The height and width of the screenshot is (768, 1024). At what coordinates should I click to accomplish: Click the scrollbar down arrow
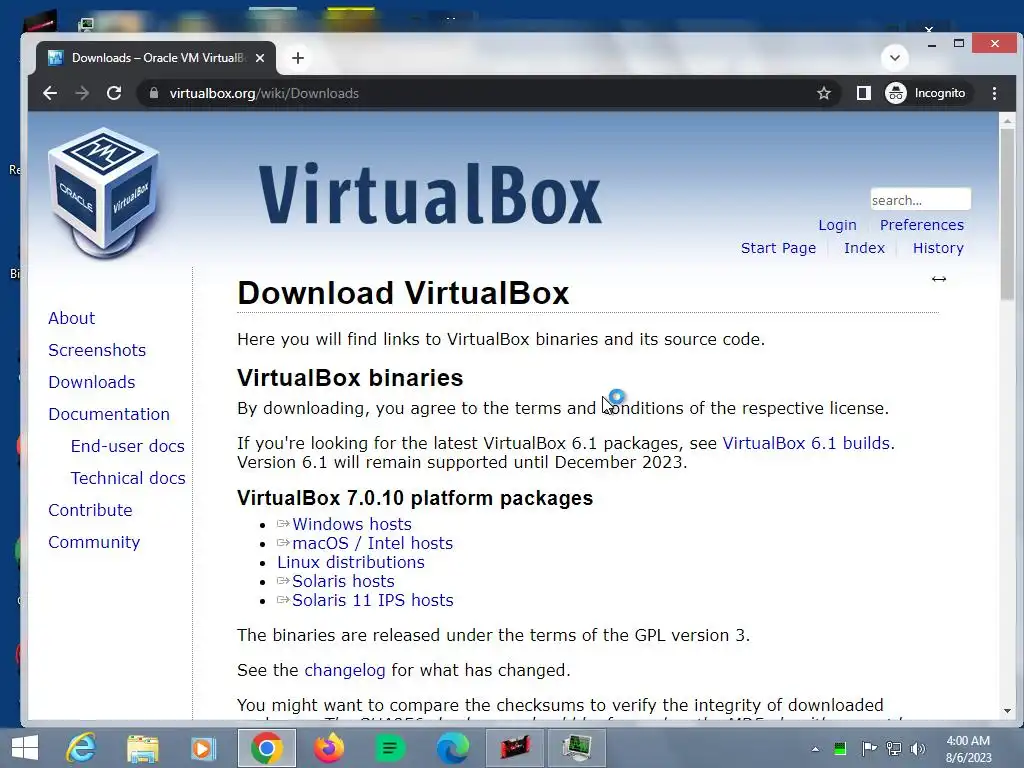(x=1007, y=711)
